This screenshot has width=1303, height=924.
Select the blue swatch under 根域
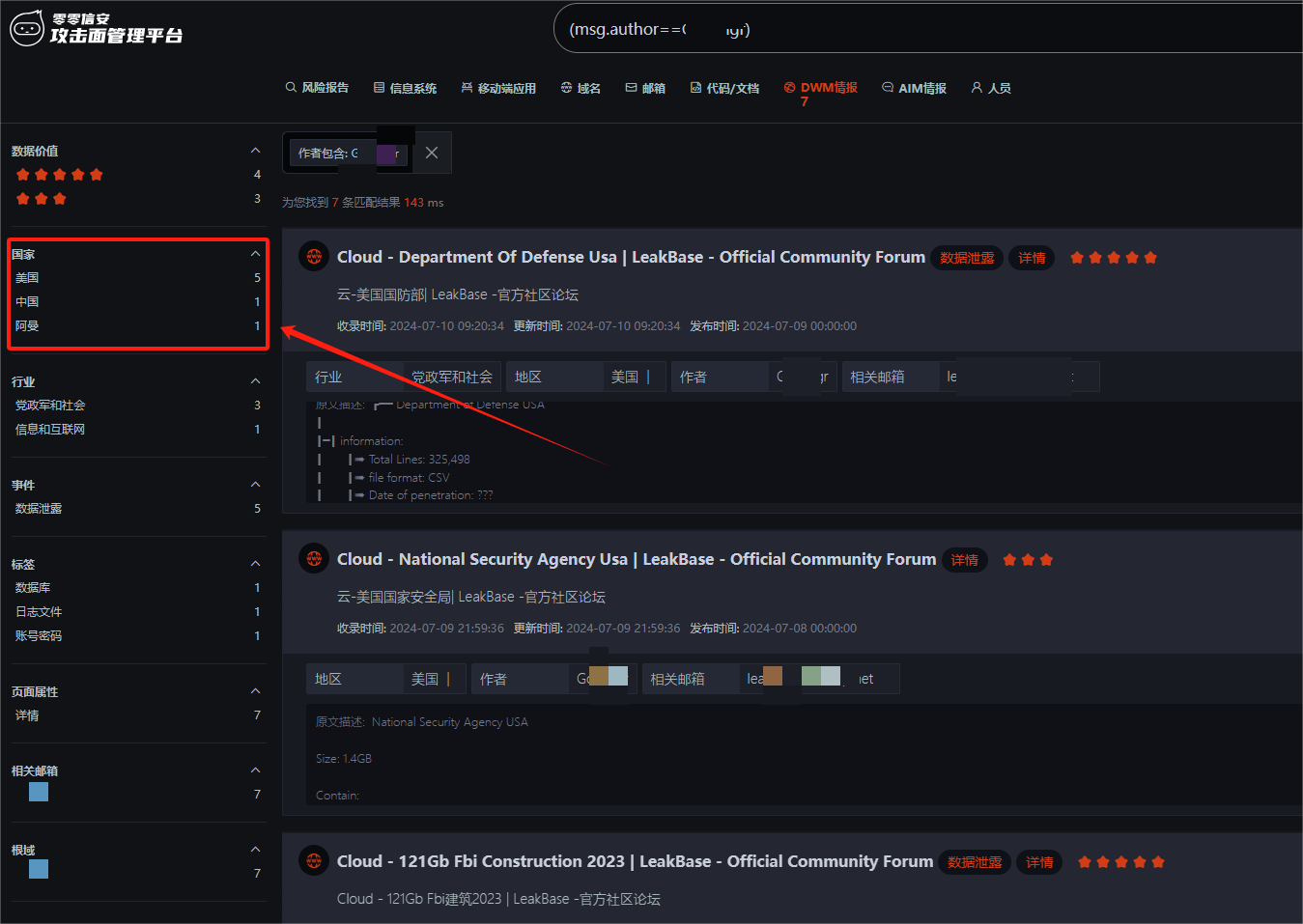(x=39, y=869)
